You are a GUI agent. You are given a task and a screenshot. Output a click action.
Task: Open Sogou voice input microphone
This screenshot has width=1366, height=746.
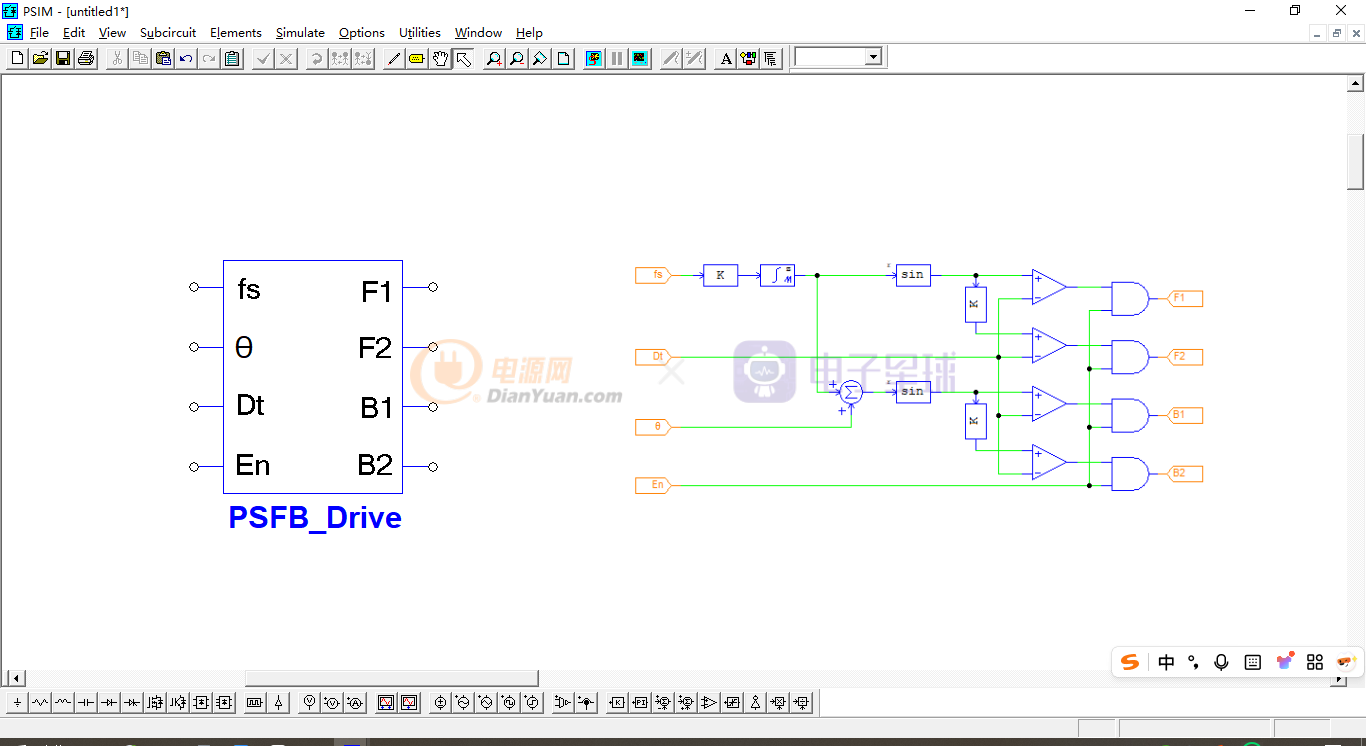[x=1221, y=662]
